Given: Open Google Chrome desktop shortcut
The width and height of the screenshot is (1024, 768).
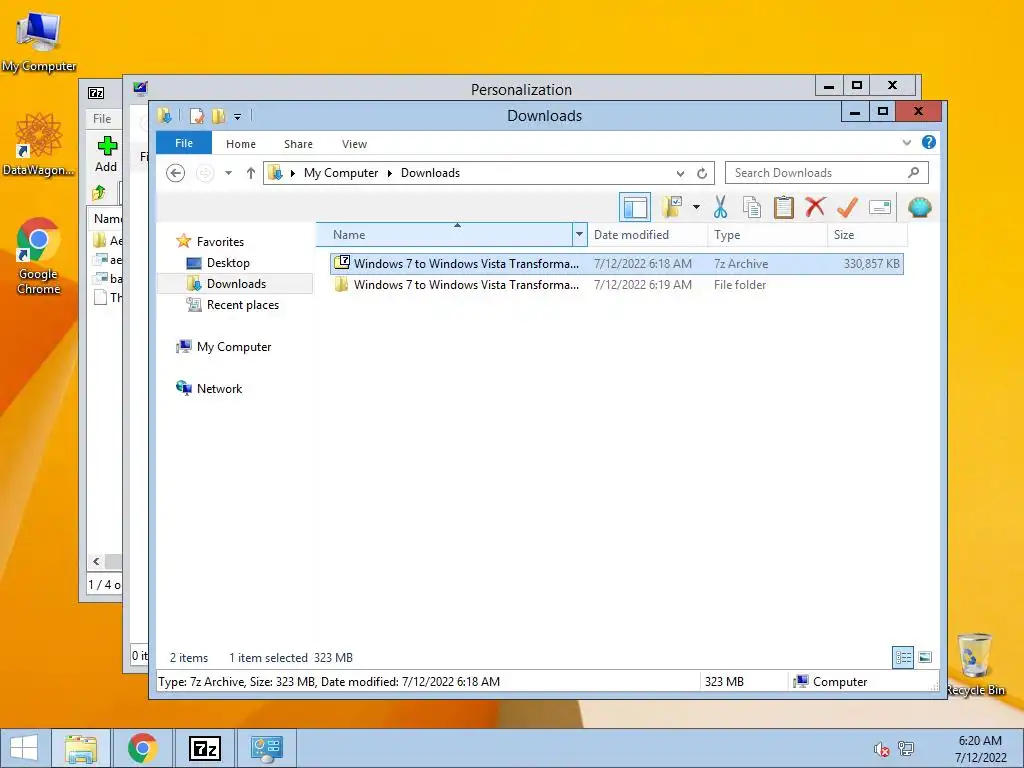Looking at the screenshot, I should pos(39,256).
